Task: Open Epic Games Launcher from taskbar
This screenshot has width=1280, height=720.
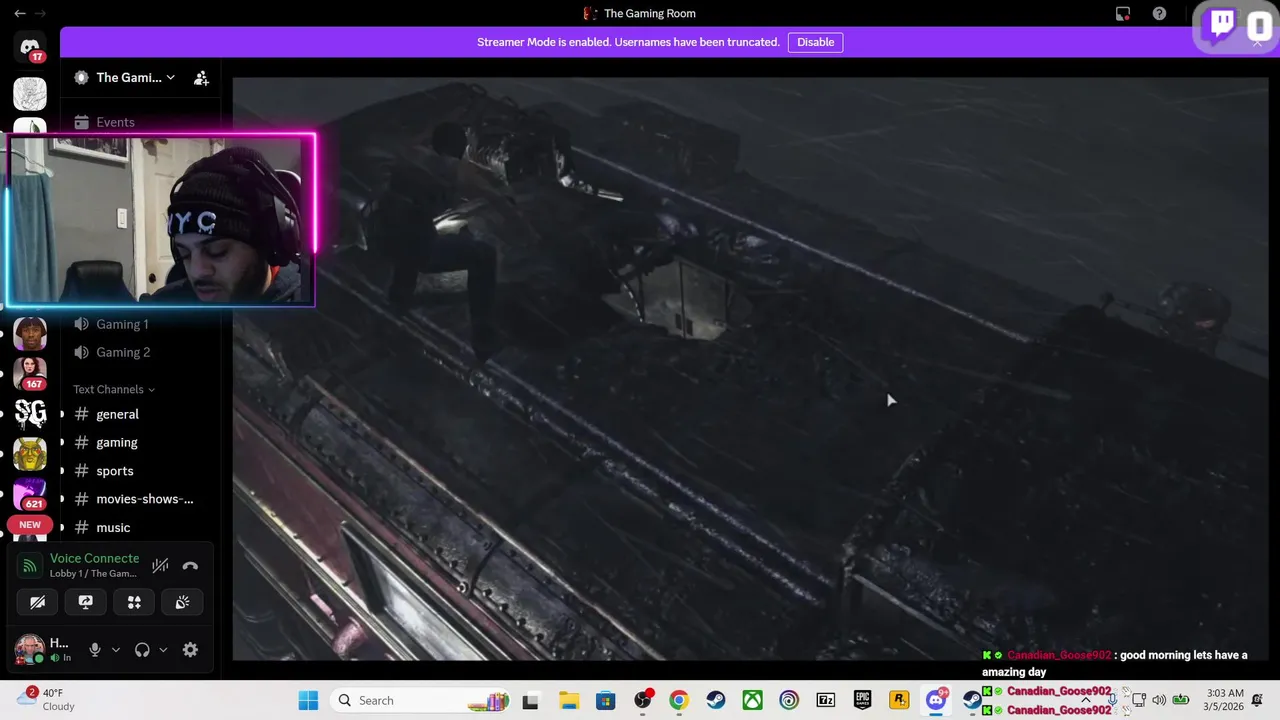Action: coord(863,700)
